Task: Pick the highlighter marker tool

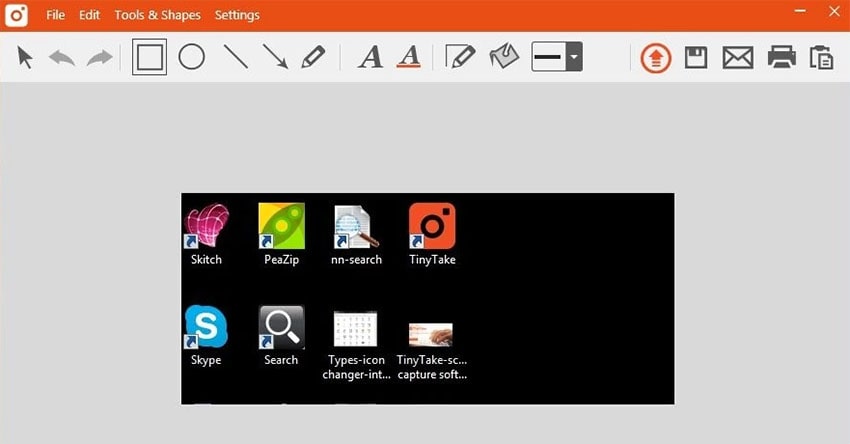Action: pyautogui.click(x=313, y=57)
